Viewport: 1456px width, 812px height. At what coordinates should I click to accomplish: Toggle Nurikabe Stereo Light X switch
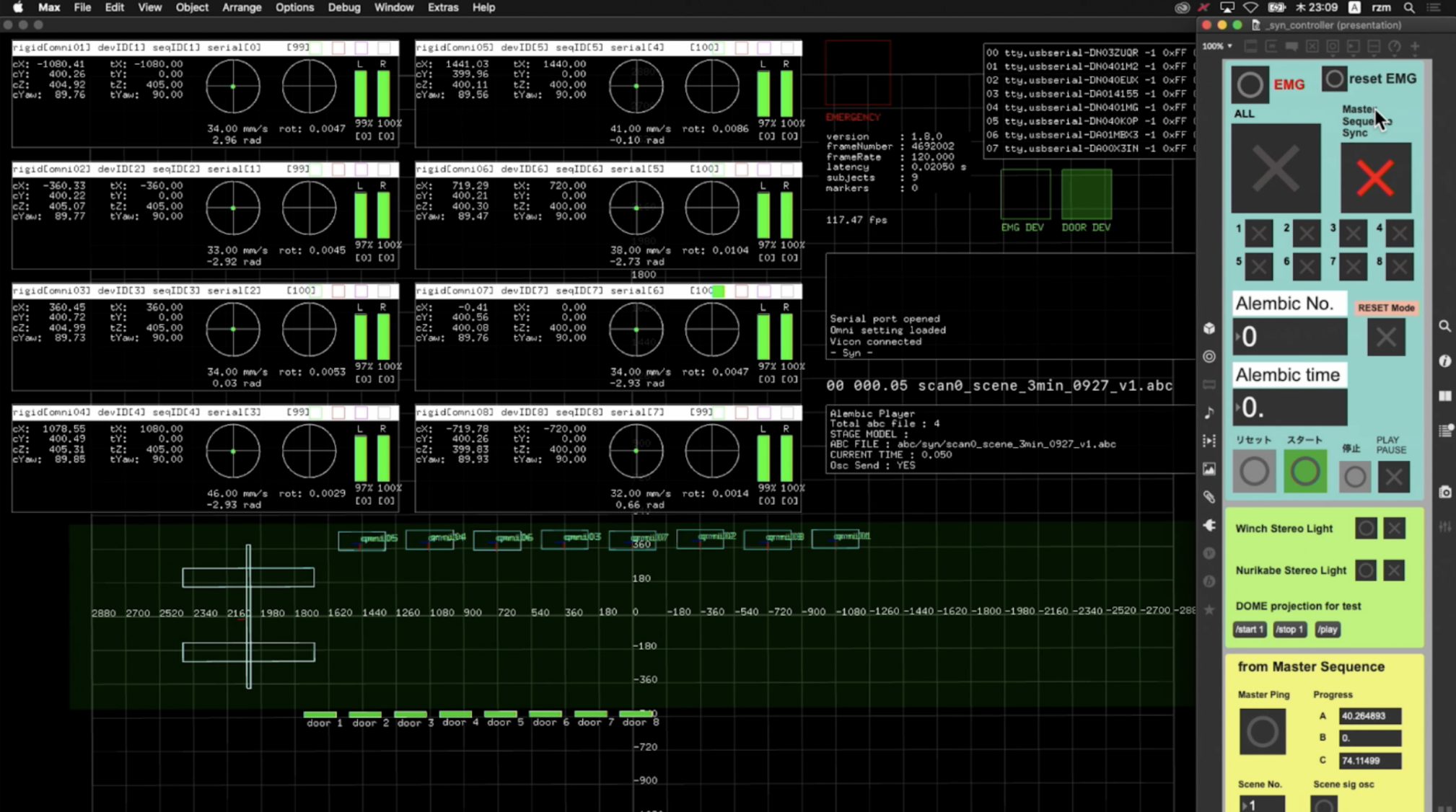coord(1394,570)
